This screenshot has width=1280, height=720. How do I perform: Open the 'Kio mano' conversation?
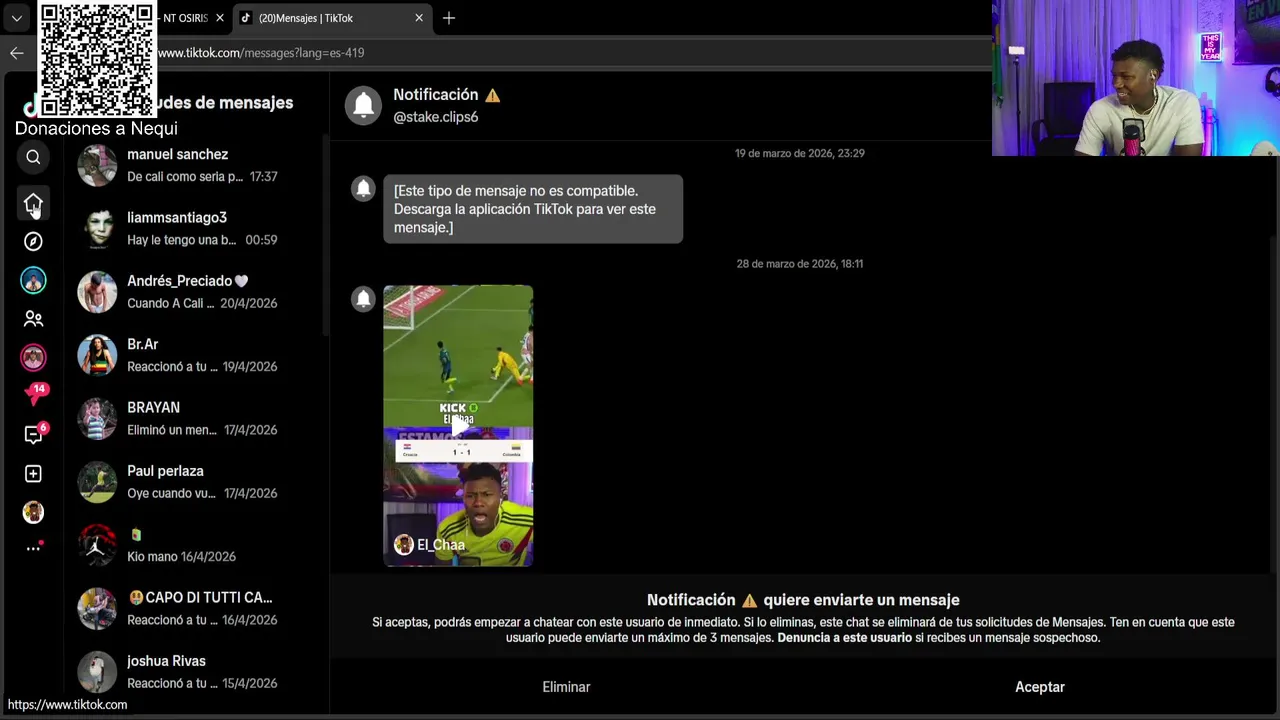point(196,545)
